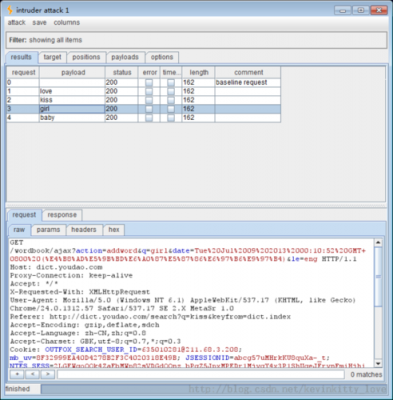Maximize the intruder attack window

[x=361, y=10]
